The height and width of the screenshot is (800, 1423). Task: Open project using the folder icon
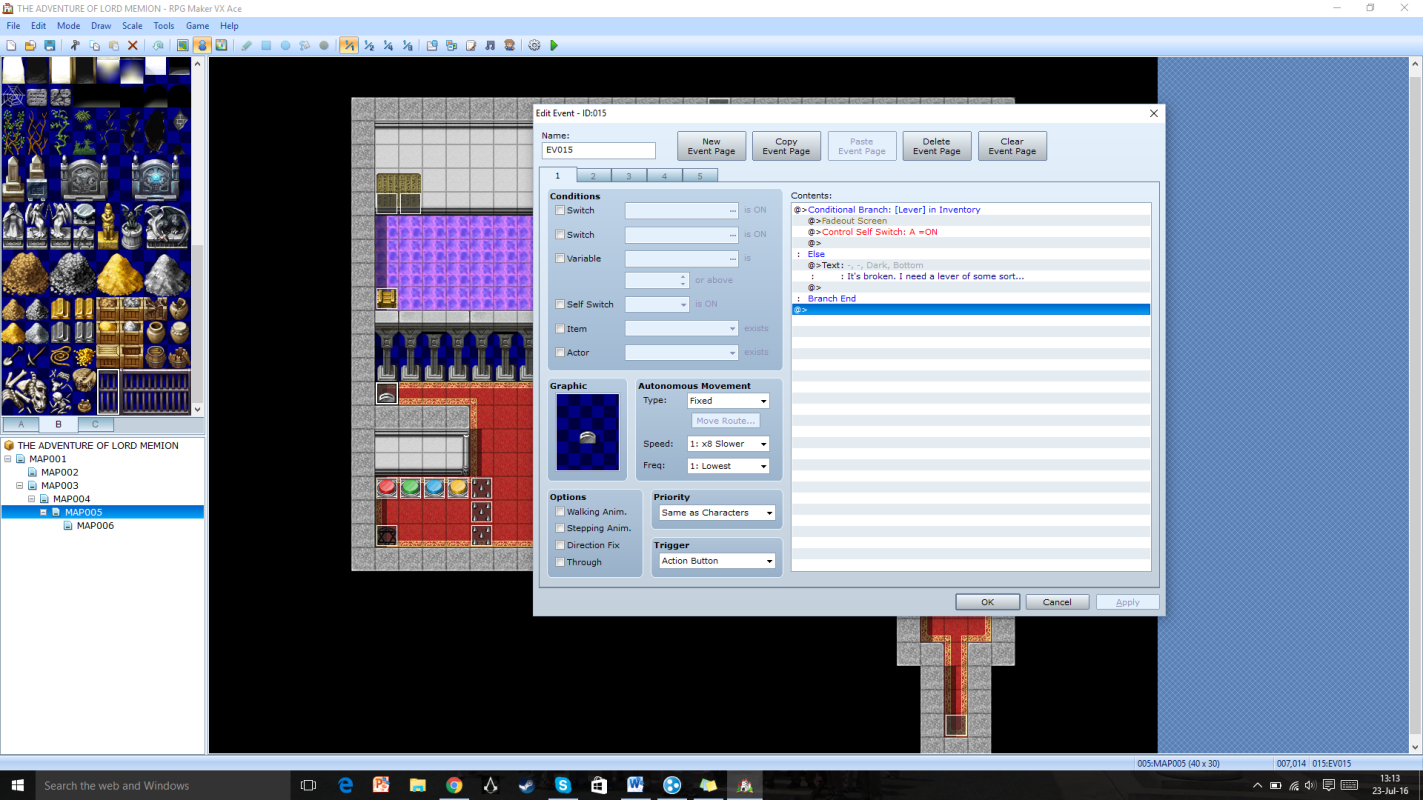point(30,45)
